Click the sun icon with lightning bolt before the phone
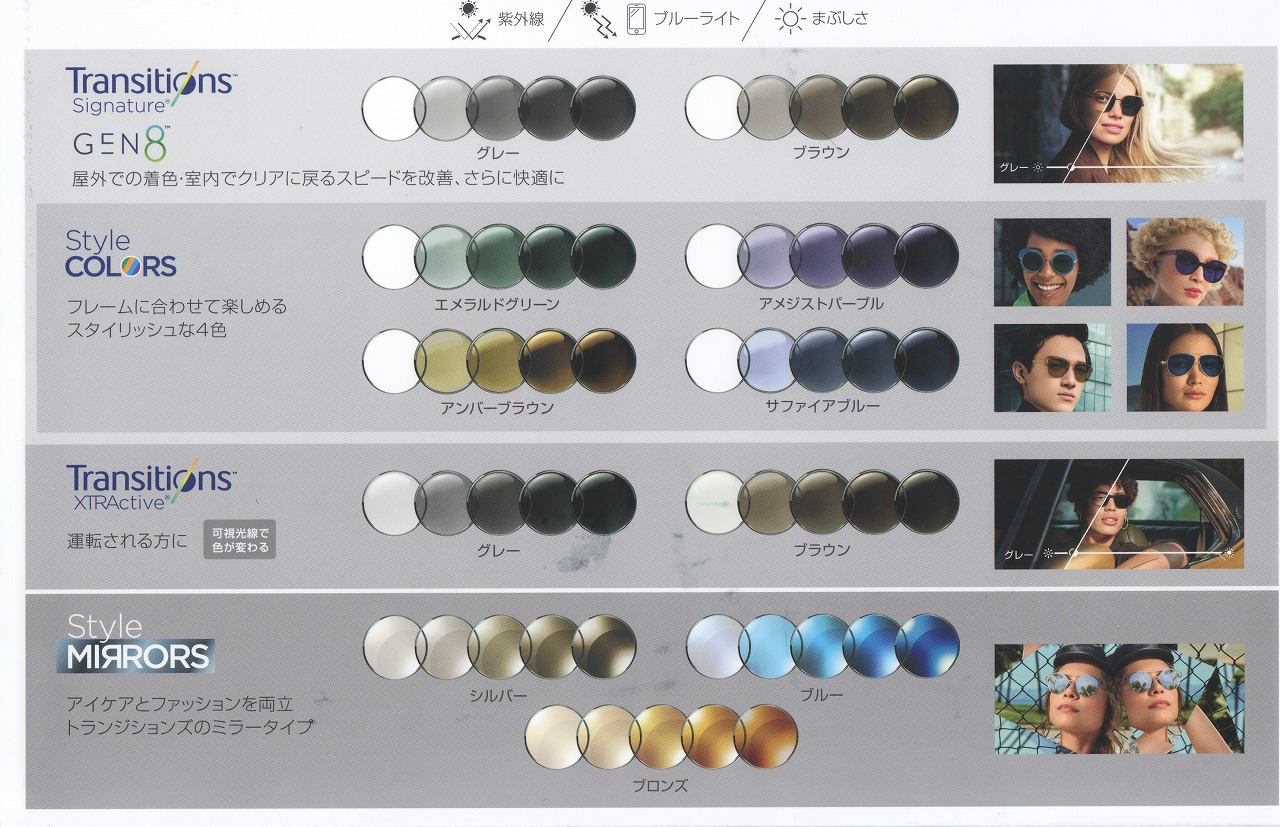Screen dimensions: 1280x827 tap(600, 20)
